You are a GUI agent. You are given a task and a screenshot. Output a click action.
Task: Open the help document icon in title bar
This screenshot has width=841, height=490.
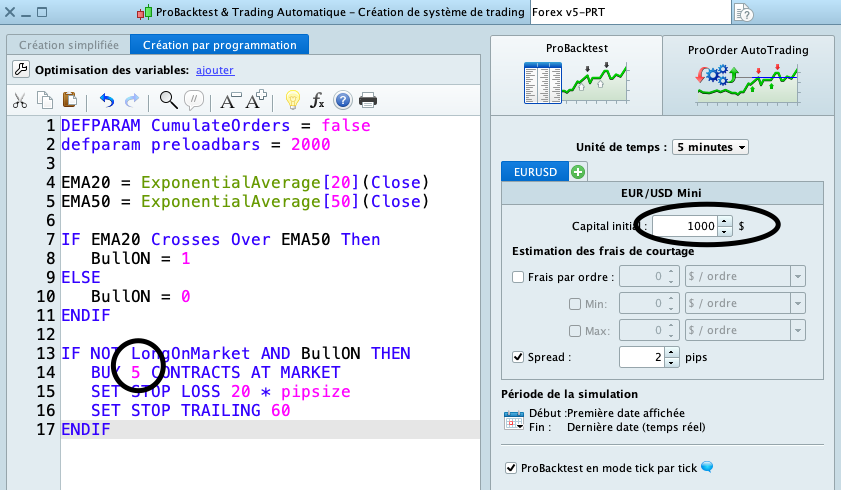point(743,12)
